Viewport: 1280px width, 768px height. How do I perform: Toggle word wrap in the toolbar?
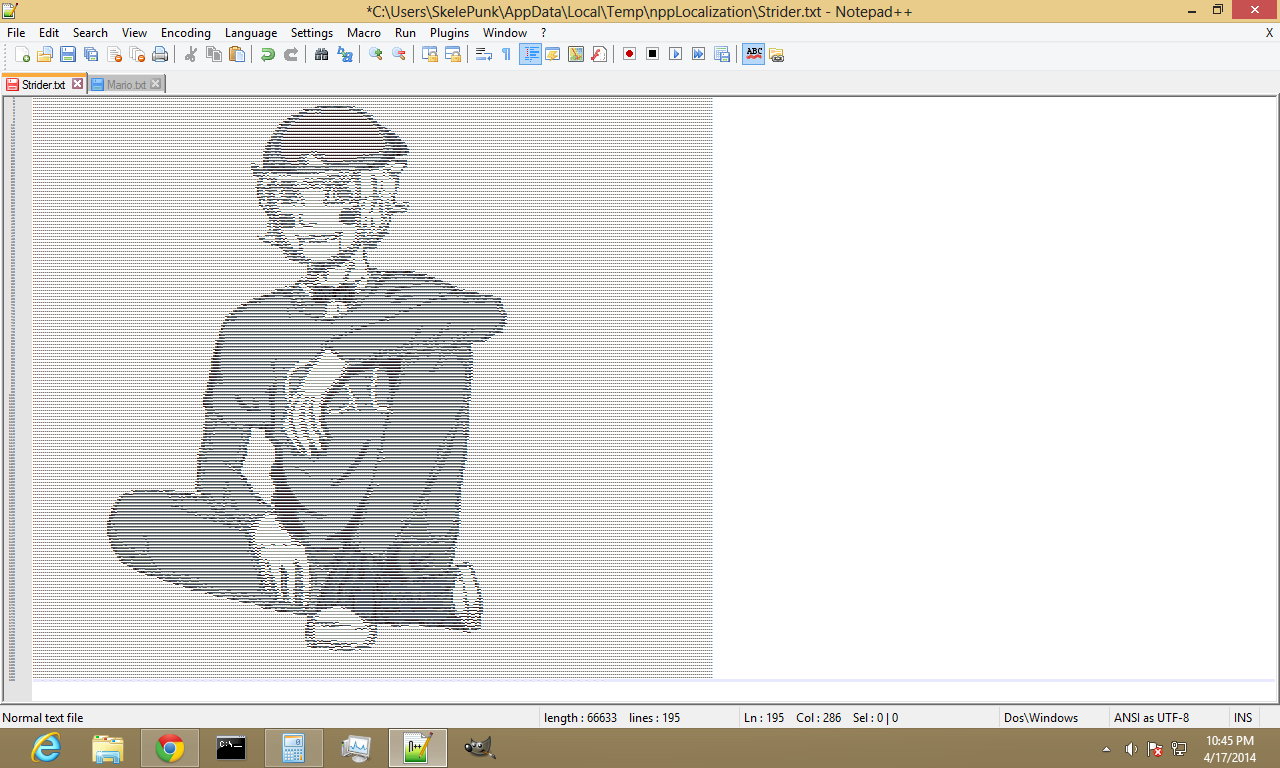click(484, 54)
